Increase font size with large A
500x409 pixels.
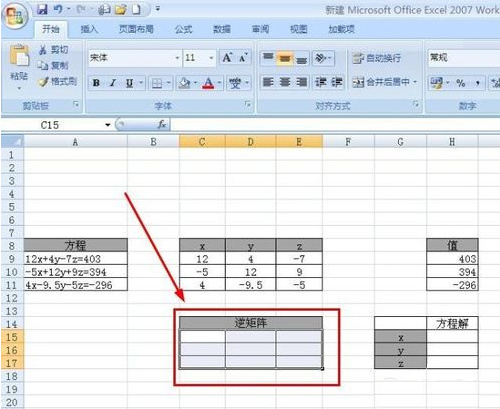tap(227, 58)
